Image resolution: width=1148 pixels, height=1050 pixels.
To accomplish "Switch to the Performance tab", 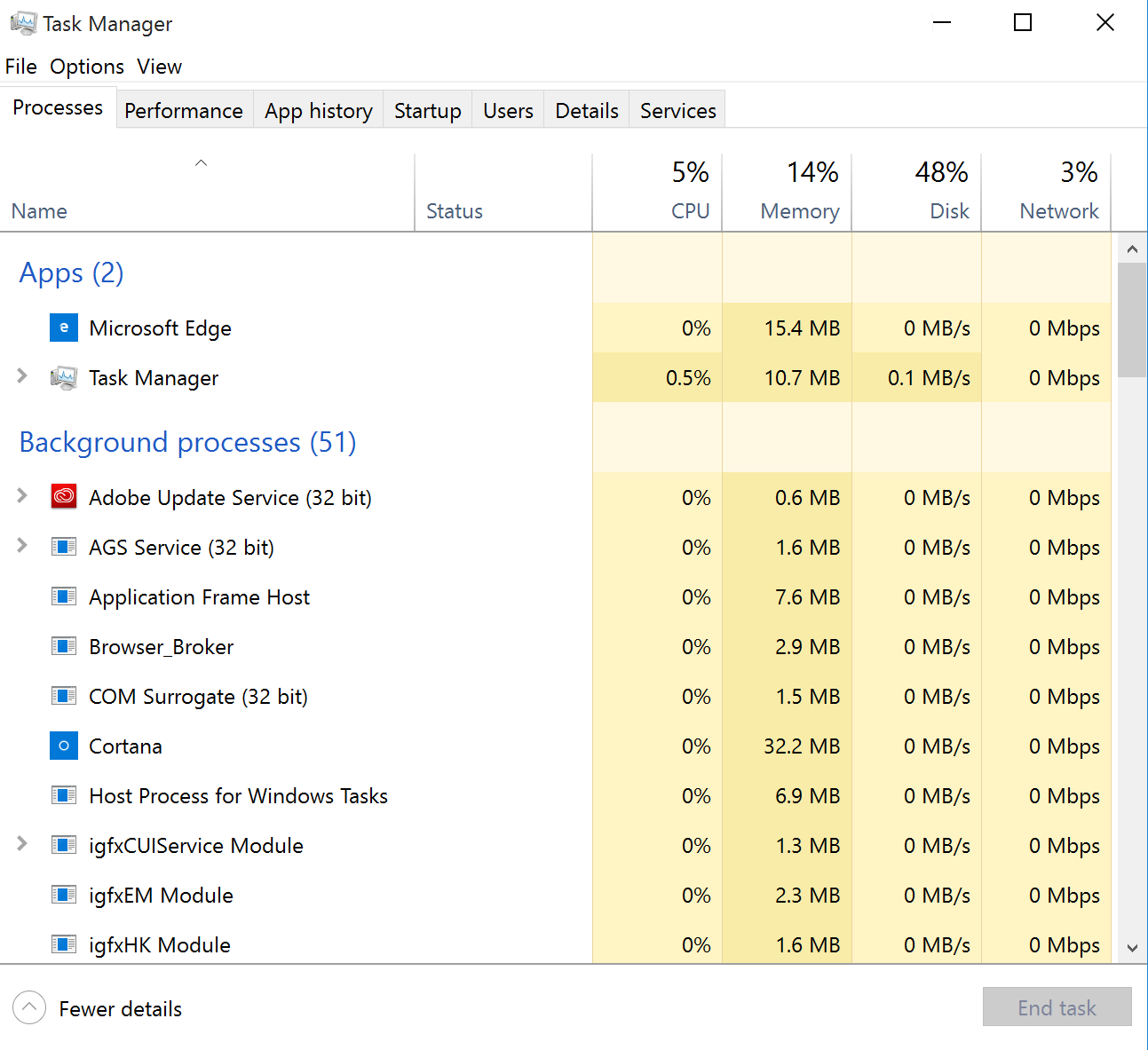I will tap(183, 110).
